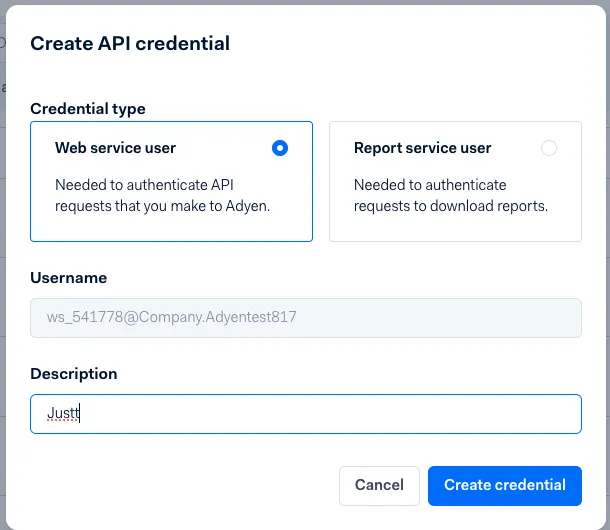Select the Report service user radio button
The height and width of the screenshot is (530, 610).
tap(549, 148)
